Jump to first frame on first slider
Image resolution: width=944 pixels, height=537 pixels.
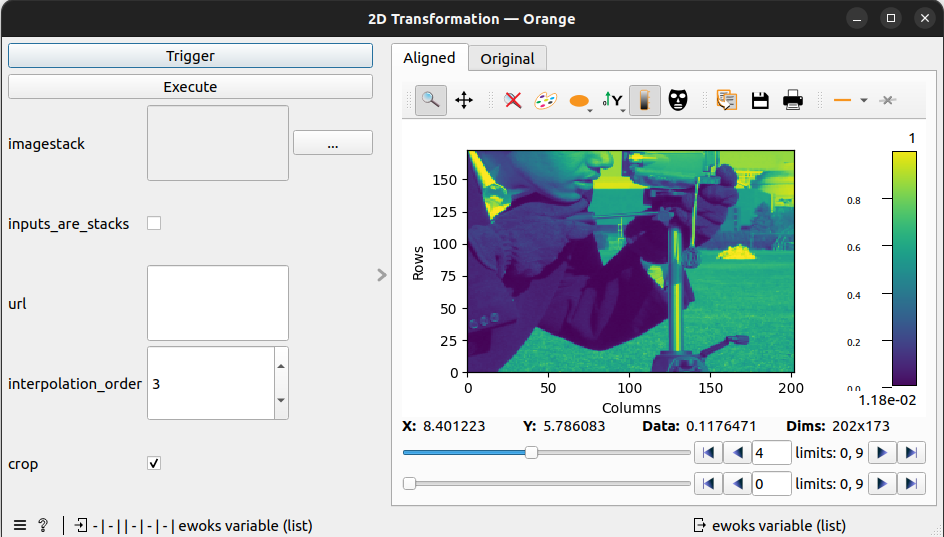point(709,453)
